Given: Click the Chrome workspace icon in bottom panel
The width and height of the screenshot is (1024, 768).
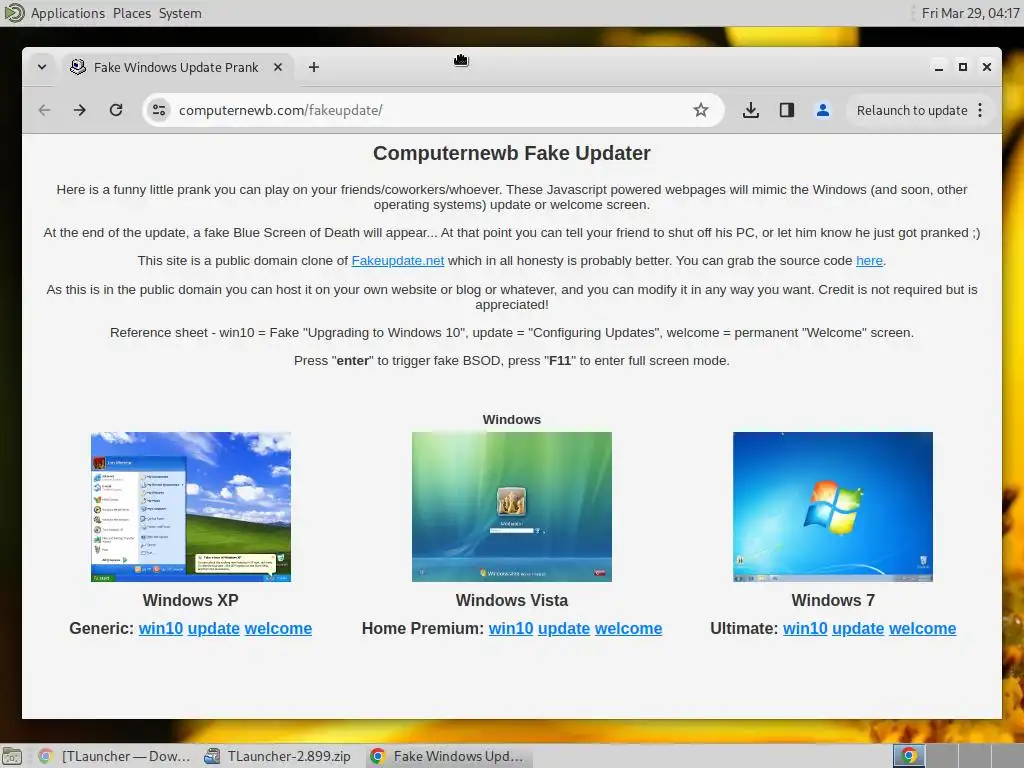Looking at the screenshot, I should tap(909, 756).
